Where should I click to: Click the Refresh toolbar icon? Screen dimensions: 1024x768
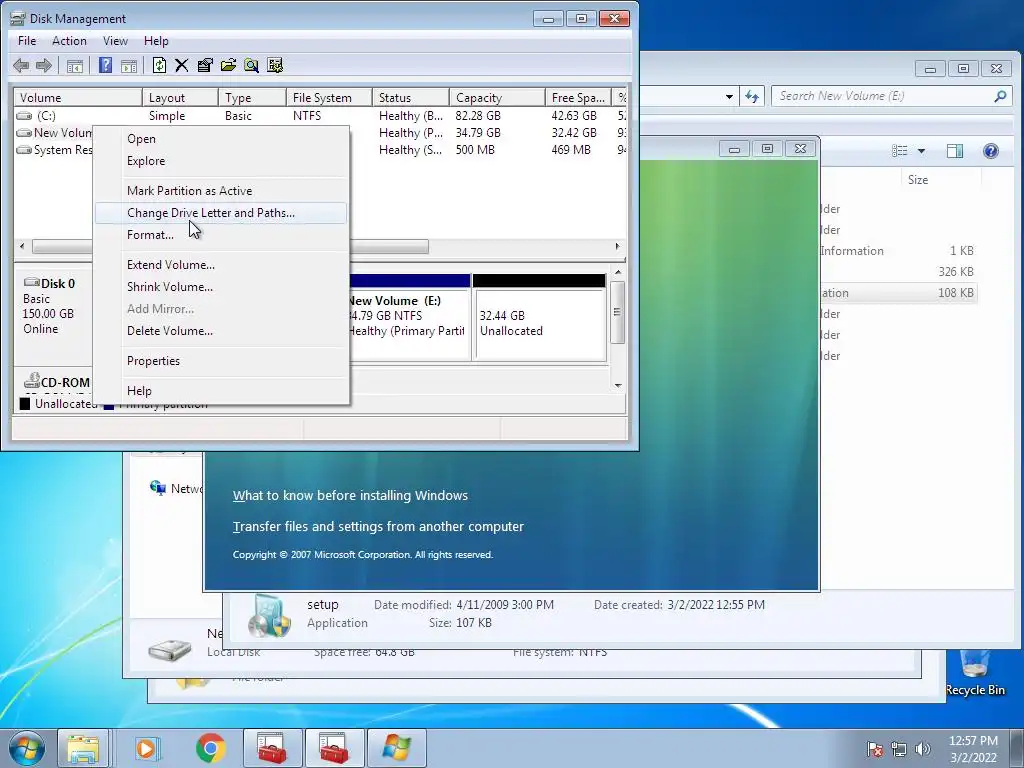pyautogui.click(x=159, y=65)
